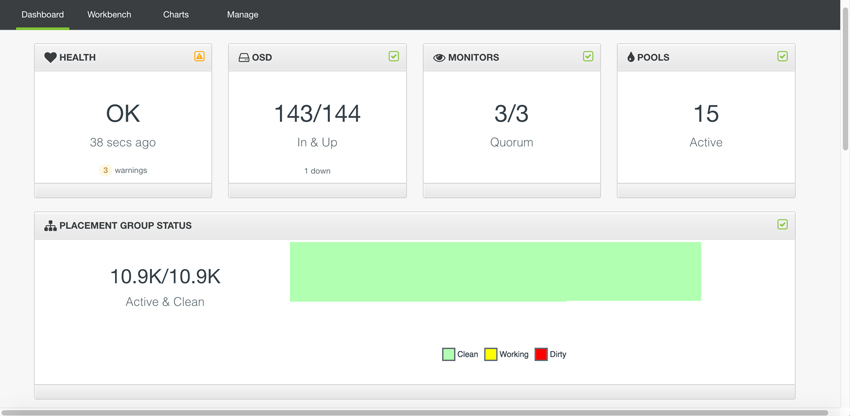Viewport: 850px width, 416px height.
Task: Click the MONITORS card title
Action: coord(474,57)
